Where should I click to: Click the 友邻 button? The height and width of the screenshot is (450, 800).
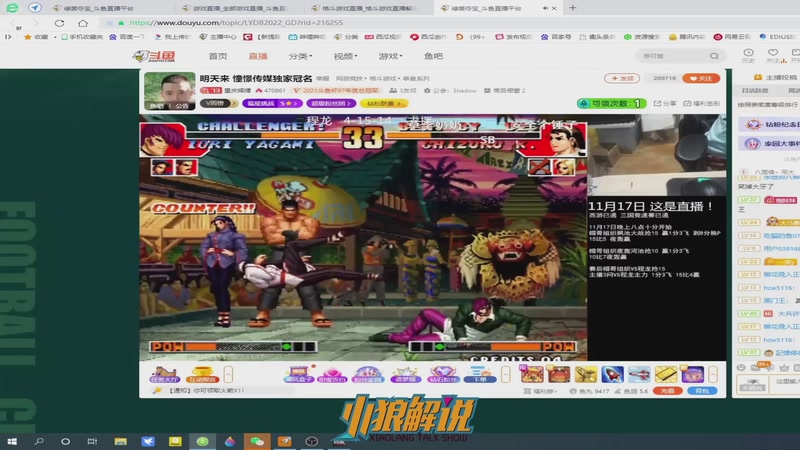622,79
